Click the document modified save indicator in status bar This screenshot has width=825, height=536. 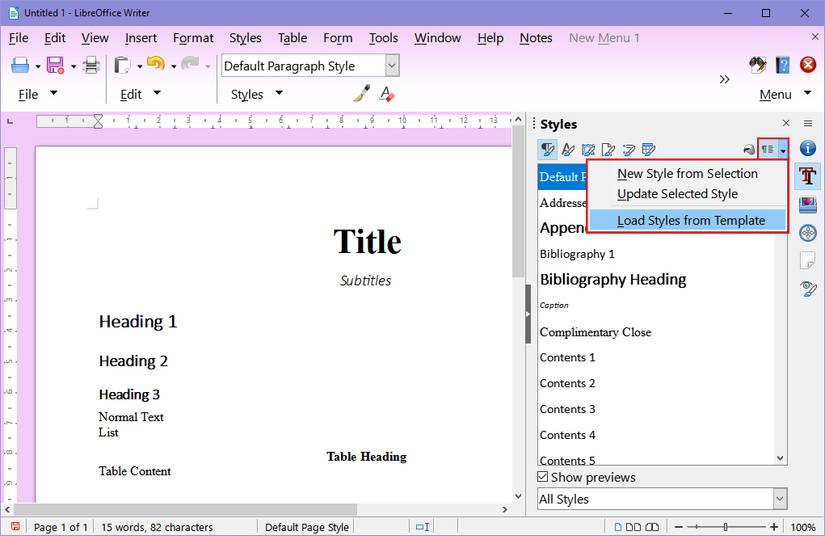(x=15, y=527)
